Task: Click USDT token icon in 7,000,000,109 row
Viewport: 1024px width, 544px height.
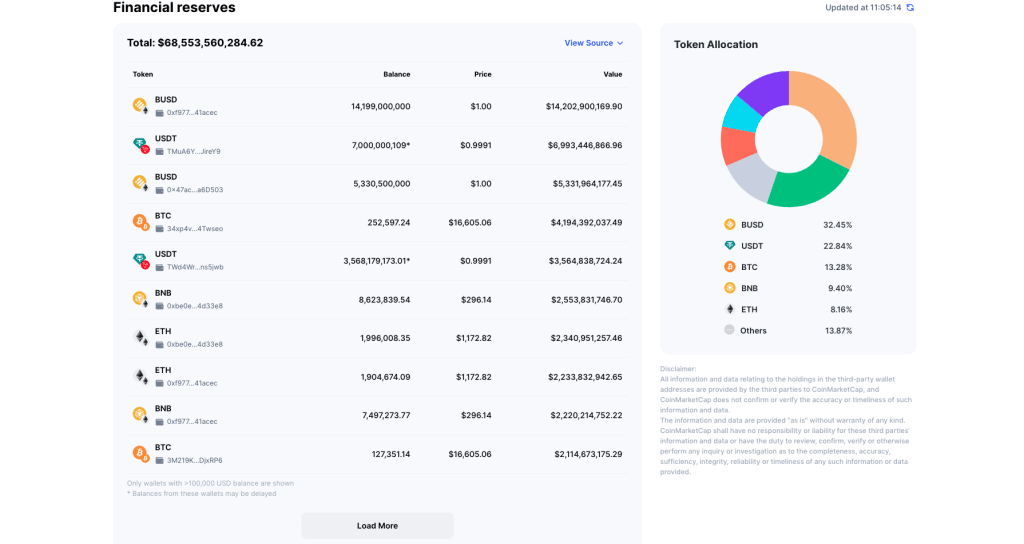Action: pyautogui.click(x=140, y=144)
